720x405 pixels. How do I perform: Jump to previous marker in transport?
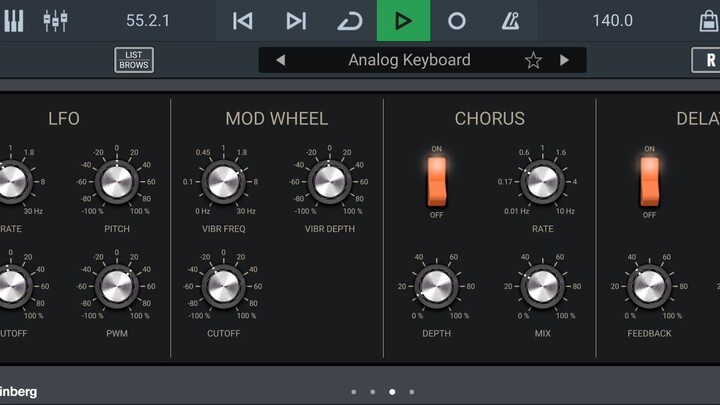coord(242,21)
